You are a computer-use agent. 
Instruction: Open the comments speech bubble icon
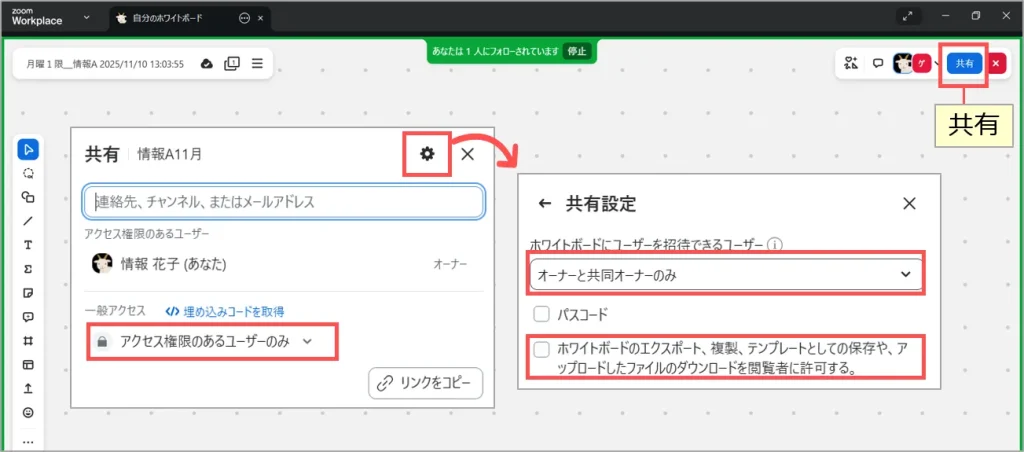coord(877,63)
